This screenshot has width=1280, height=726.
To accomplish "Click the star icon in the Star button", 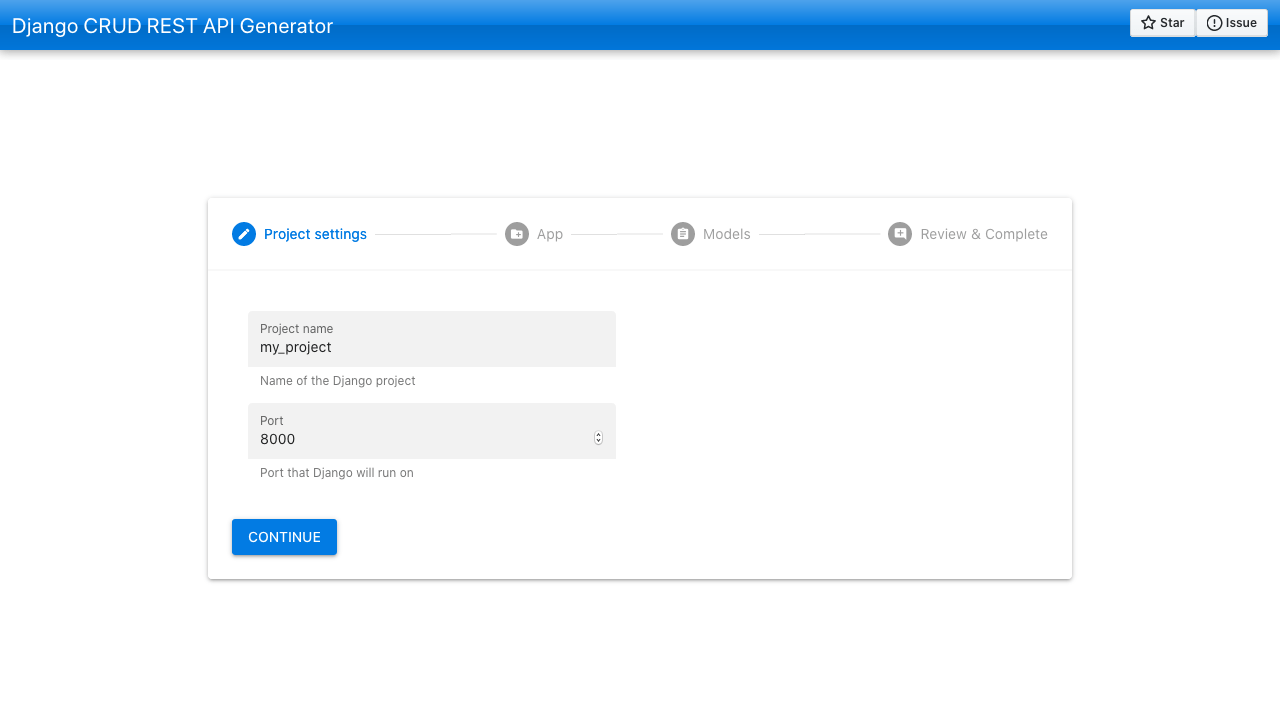I will 1146,22.
